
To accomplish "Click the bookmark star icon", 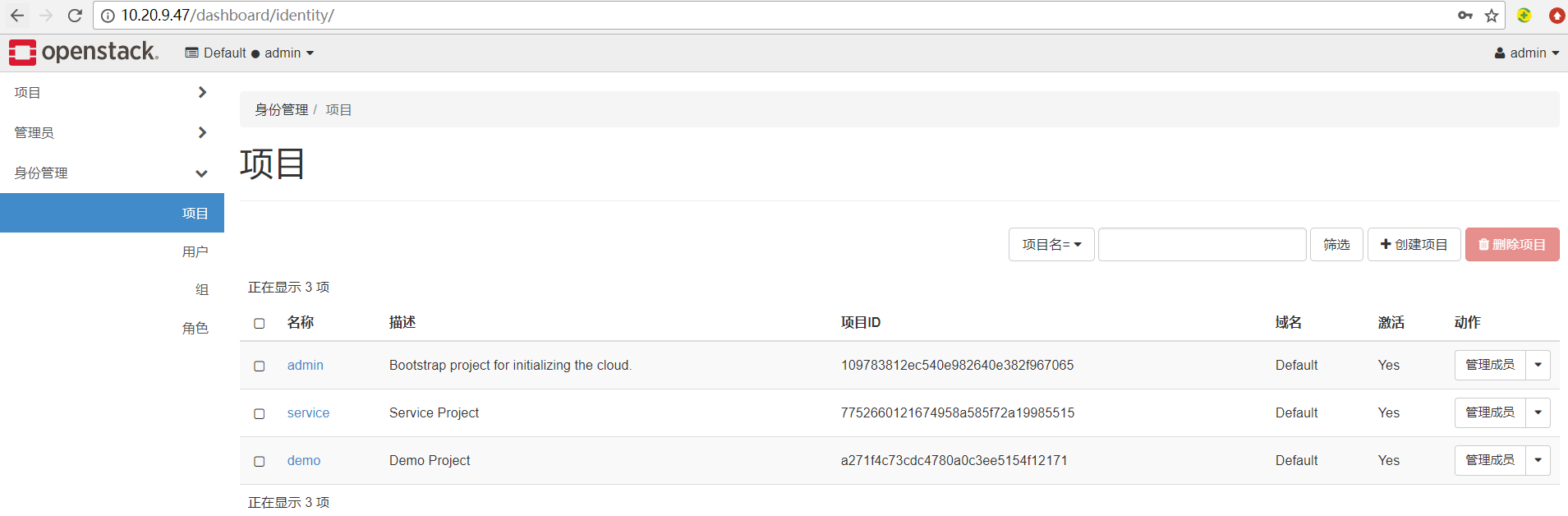I will tap(1490, 15).
